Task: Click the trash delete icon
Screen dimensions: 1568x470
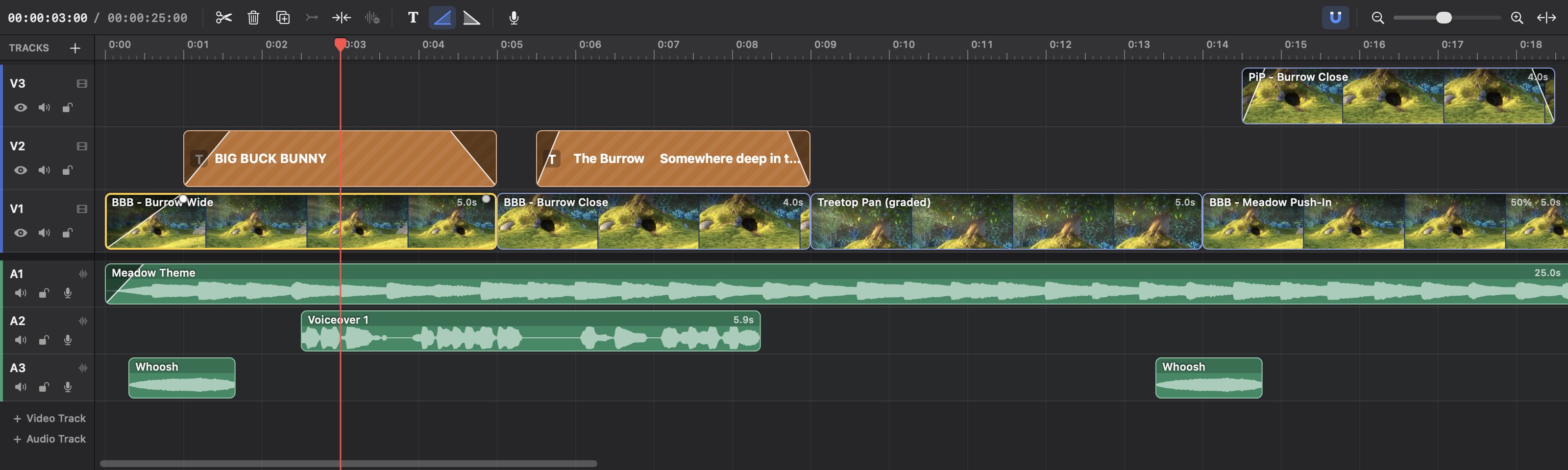Action: 253,18
